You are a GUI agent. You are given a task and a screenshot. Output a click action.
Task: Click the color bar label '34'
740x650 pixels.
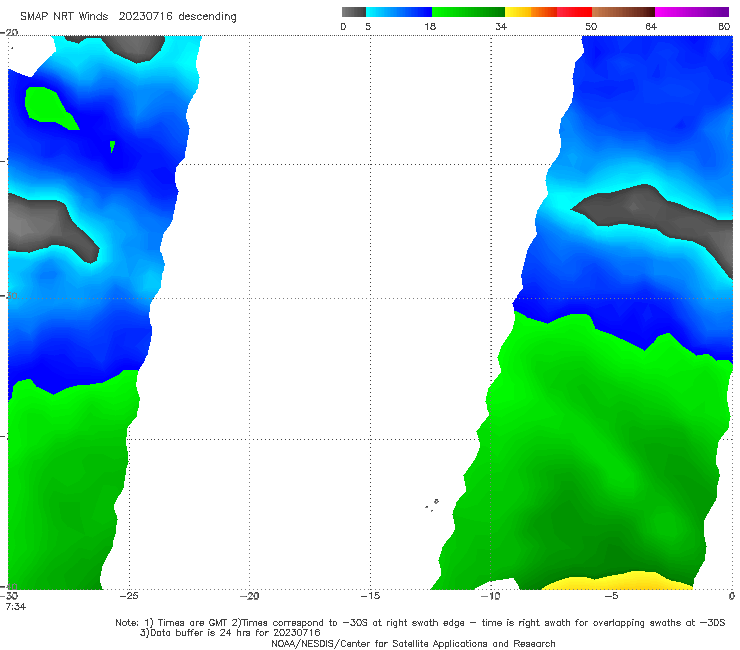point(501,26)
